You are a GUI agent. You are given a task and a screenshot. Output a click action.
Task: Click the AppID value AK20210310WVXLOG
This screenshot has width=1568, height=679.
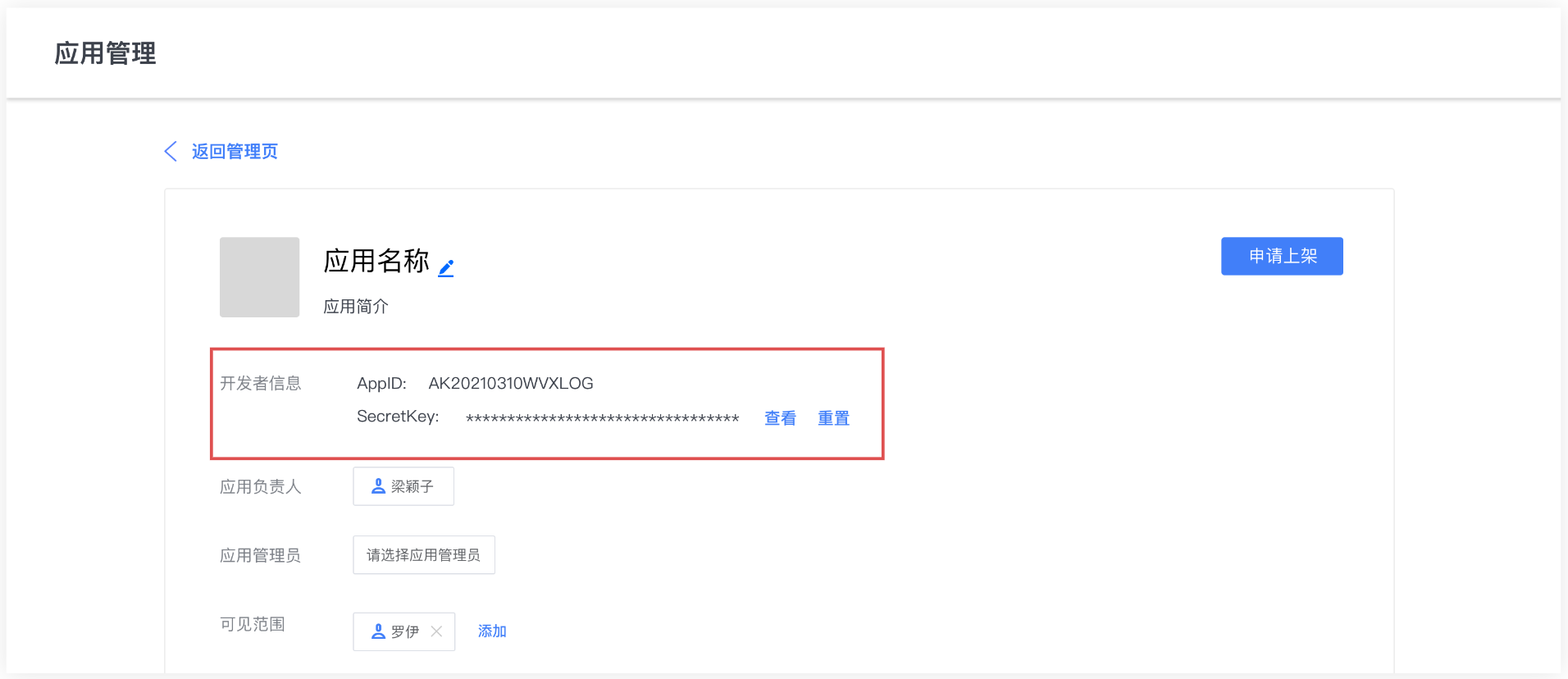(511, 383)
